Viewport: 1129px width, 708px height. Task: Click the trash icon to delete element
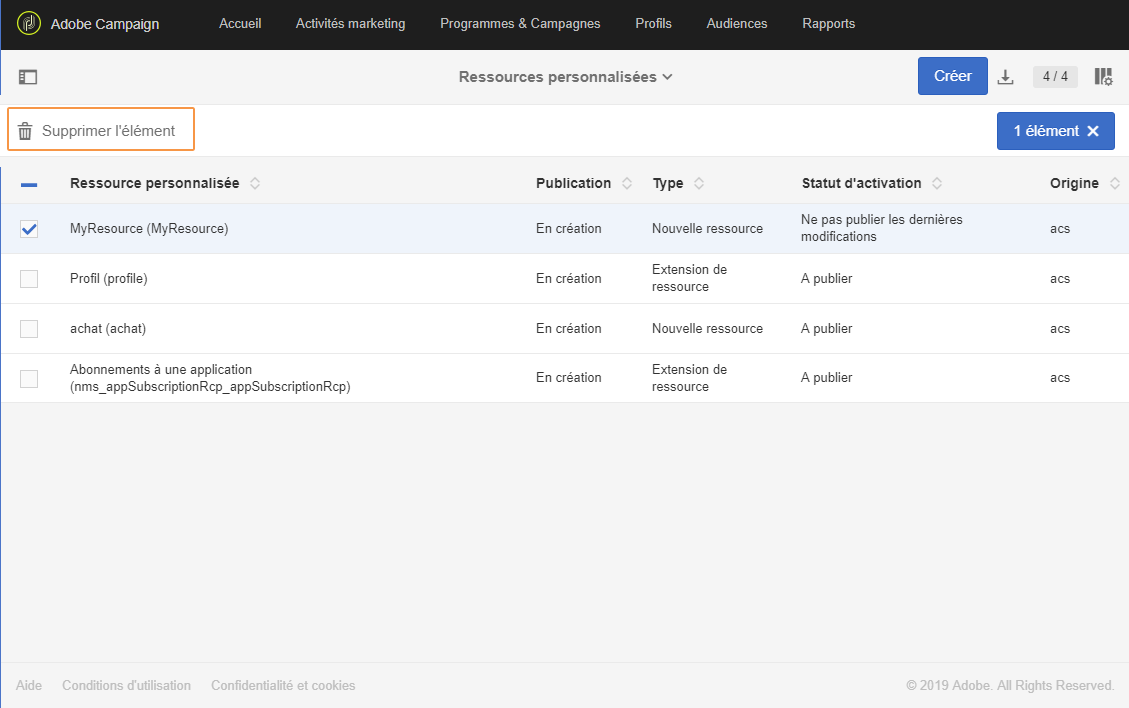click(x=25, y=131)
